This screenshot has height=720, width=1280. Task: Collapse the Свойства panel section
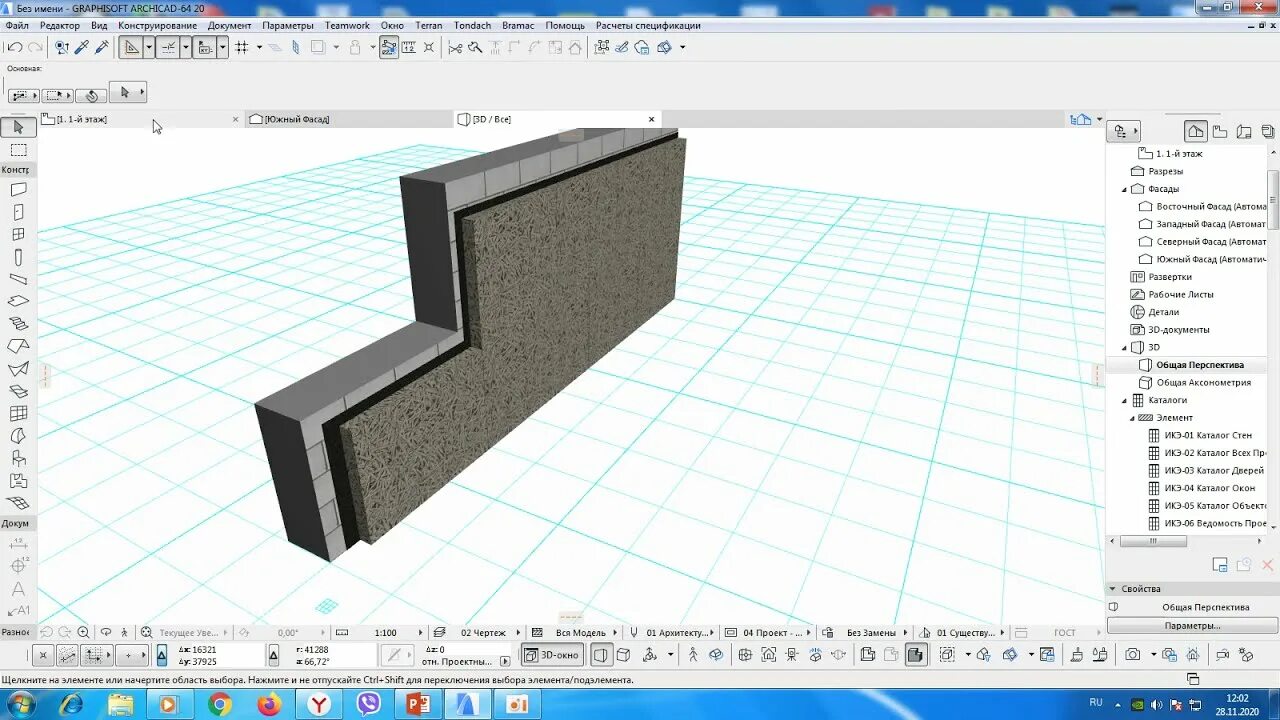tap(1113, 589)
